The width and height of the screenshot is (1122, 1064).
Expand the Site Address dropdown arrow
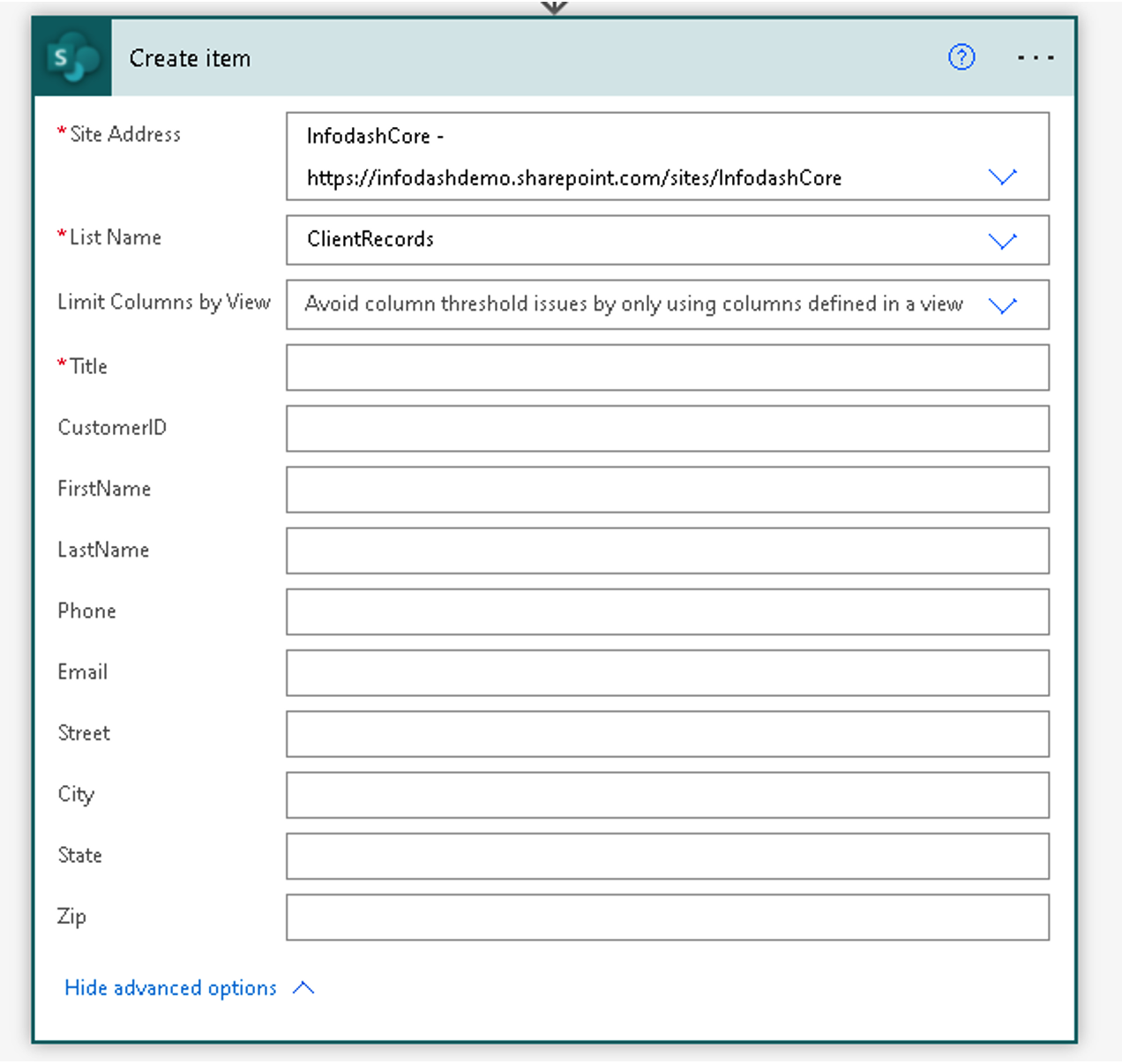(x=1003, y=176)
